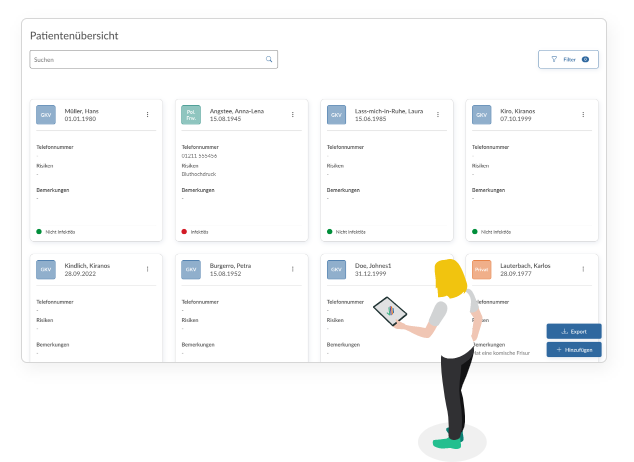Click the red Infektiös status dot for Angetee

pos(184,231)
